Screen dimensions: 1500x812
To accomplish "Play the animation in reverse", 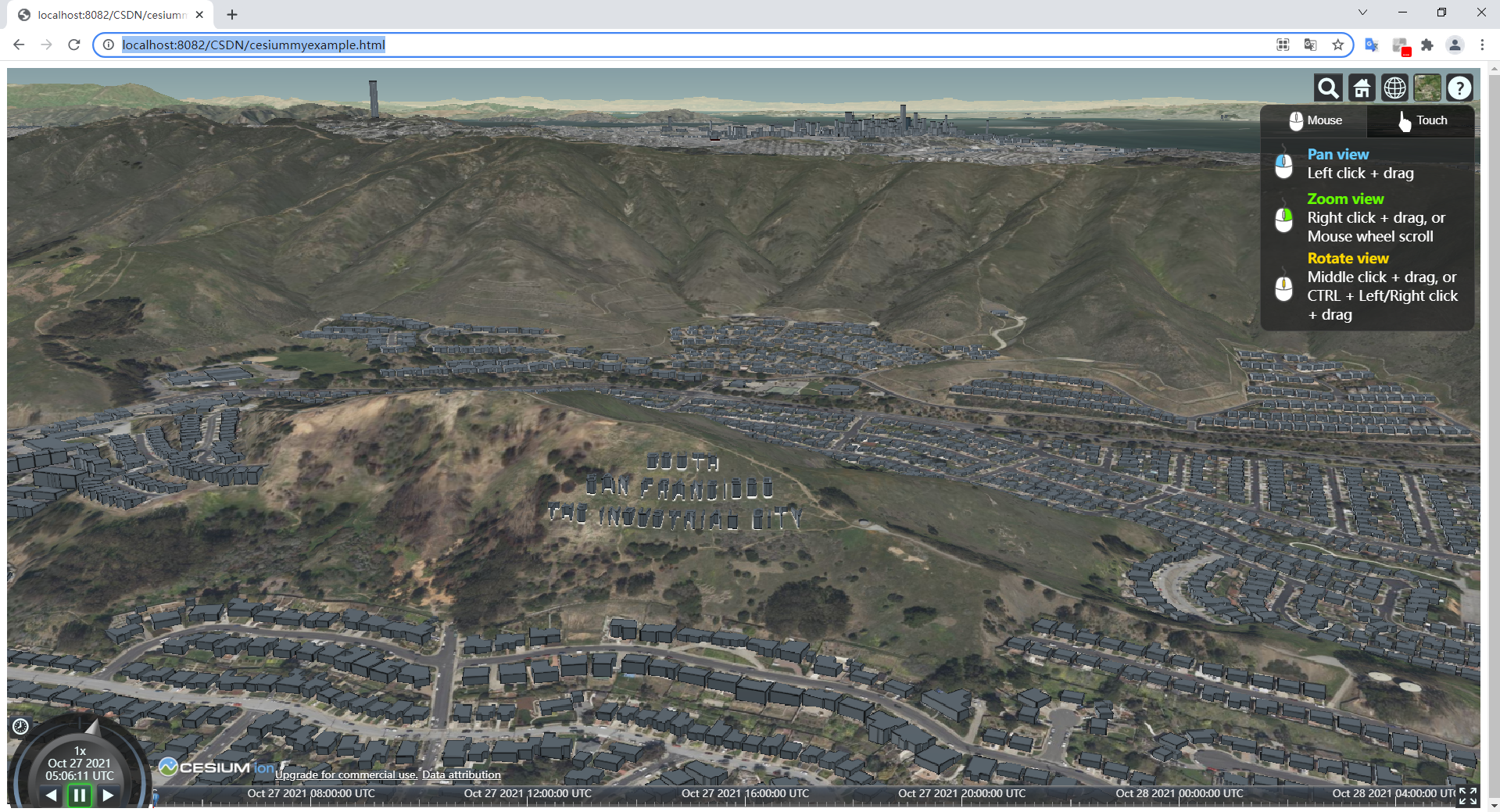I will click(x=51, y=796).
